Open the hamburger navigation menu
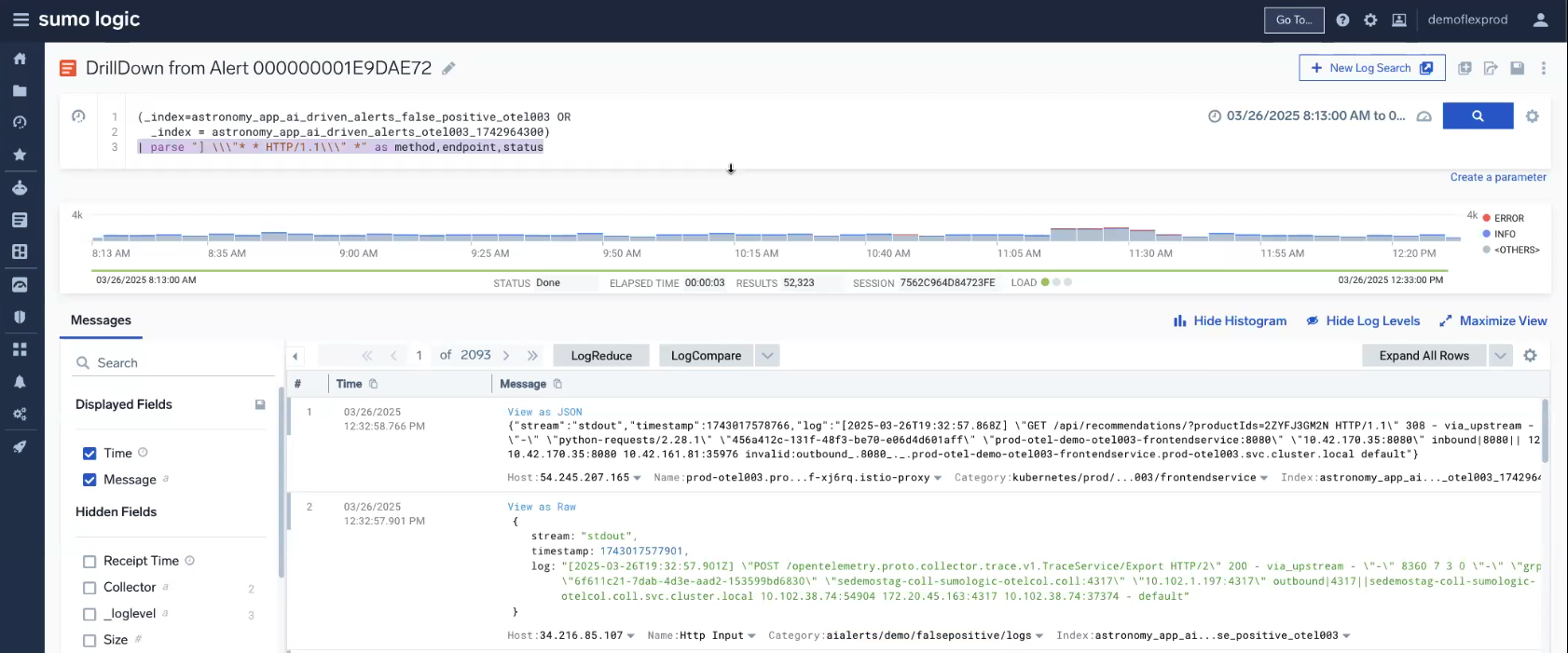Viewport: 1568px width, 653px height. pos(21,20)
